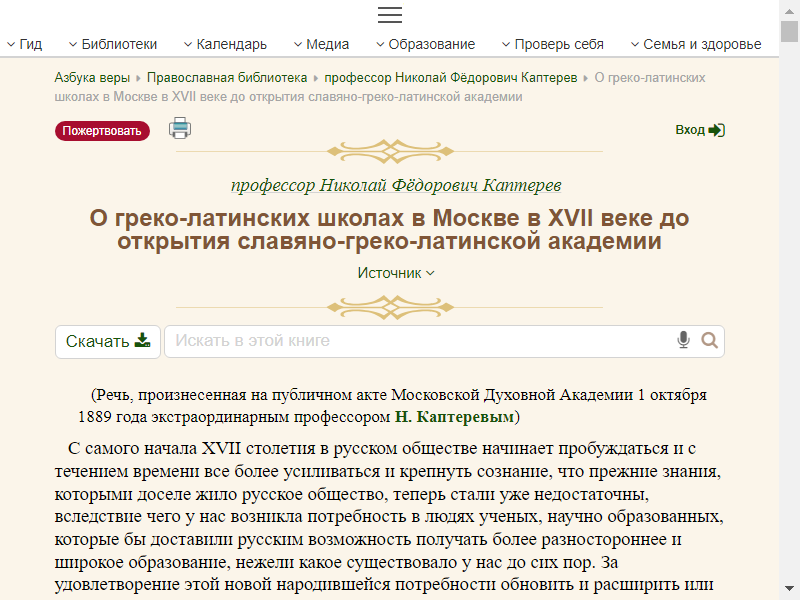This screenshot has width=800, height=600.
Task: Click the current page breadcrumb text
Action: click(380, 87)
